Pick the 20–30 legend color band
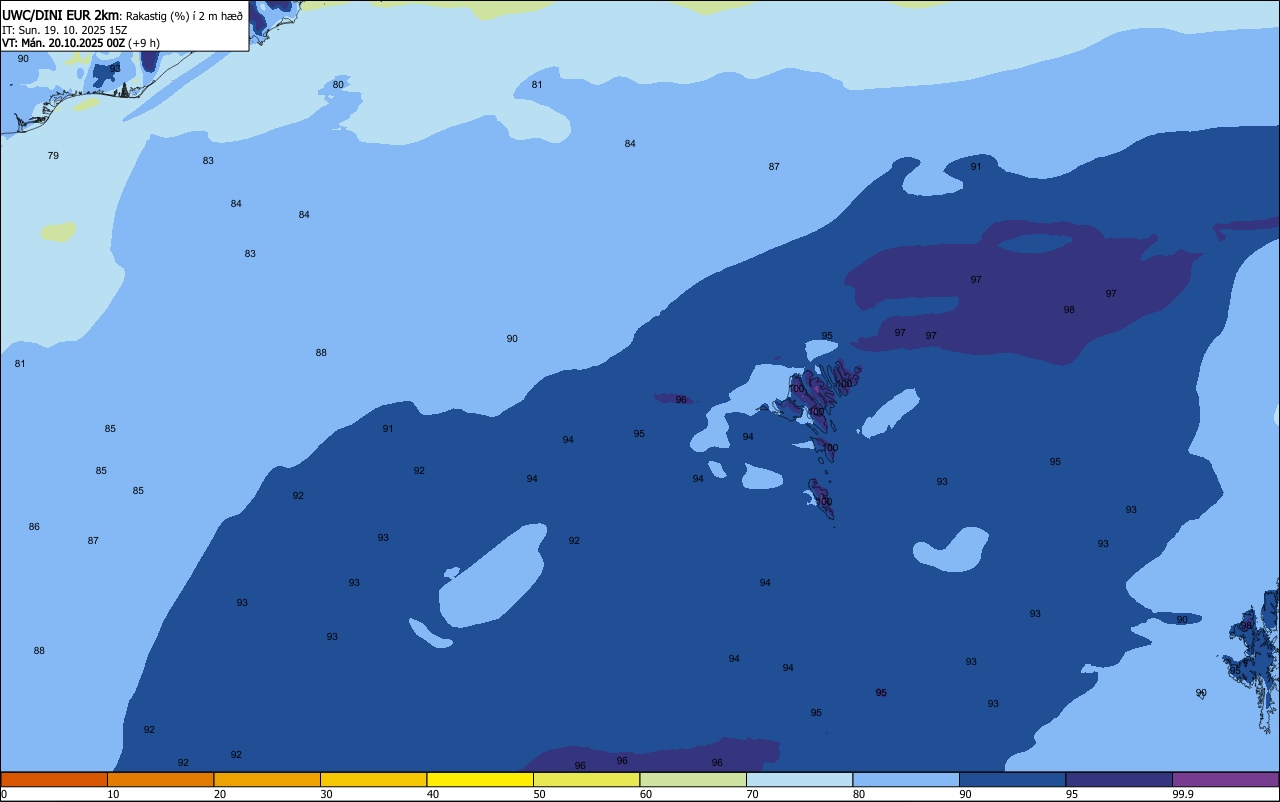Image resolution: width=1280 pixels, height=802 pixels. click(x=267, y=779)
